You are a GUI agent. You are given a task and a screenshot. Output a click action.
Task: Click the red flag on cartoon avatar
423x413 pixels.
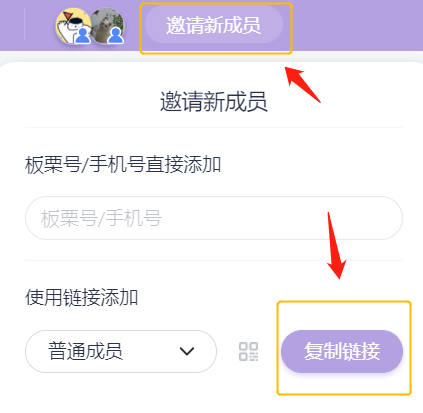[68, 16]
